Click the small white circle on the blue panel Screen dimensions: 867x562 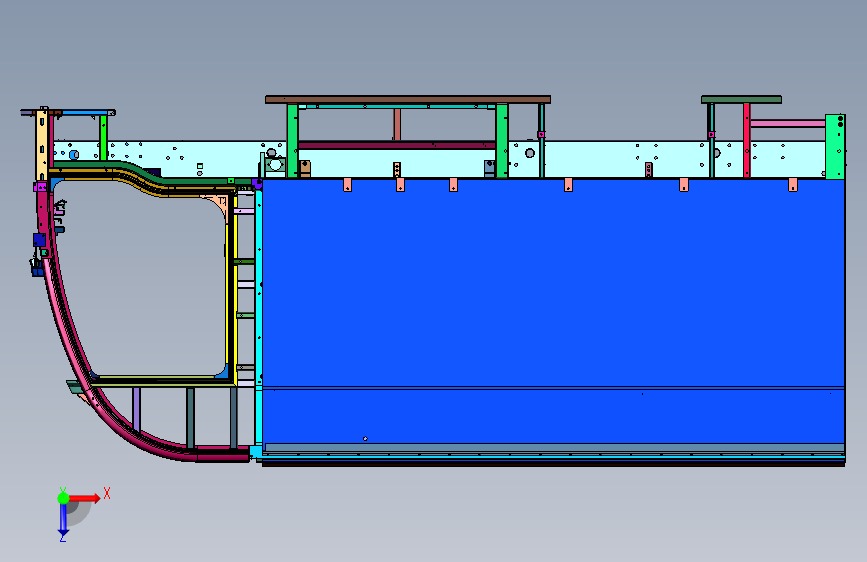[x=365, y=439]
